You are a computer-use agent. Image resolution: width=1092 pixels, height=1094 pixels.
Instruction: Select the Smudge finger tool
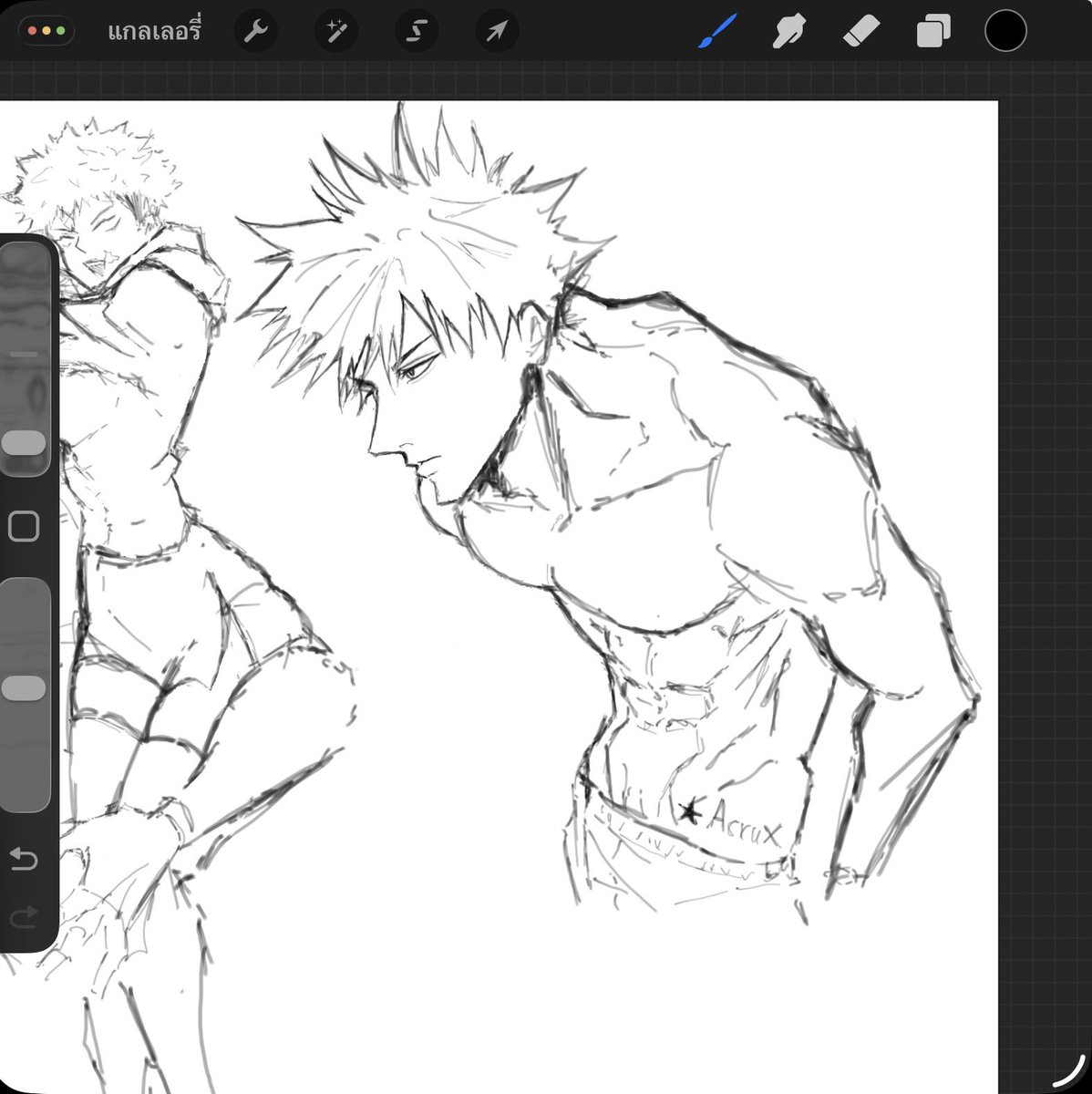click(788, 32)
